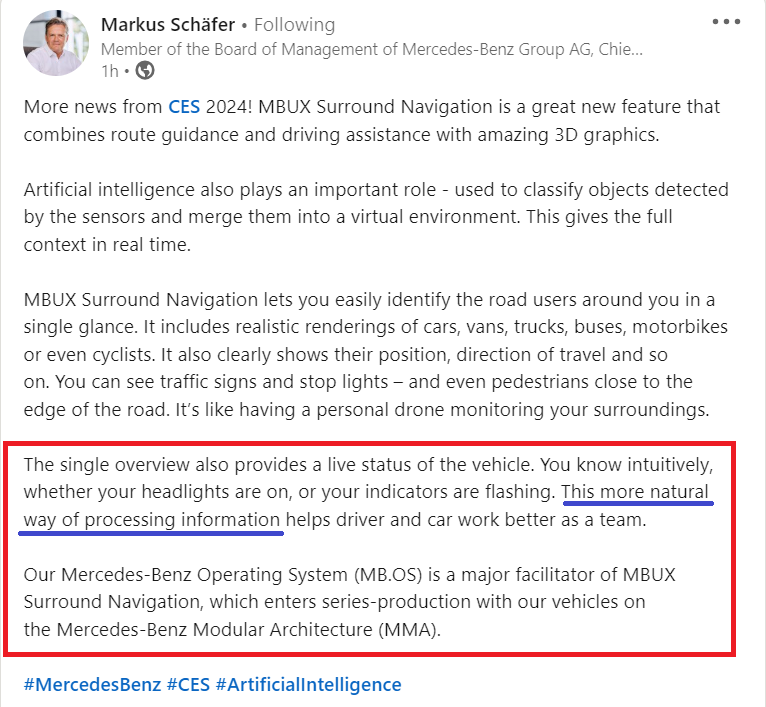Open the Markus Schäfer name link
The image size is (766, 707).
pos(168,24)
